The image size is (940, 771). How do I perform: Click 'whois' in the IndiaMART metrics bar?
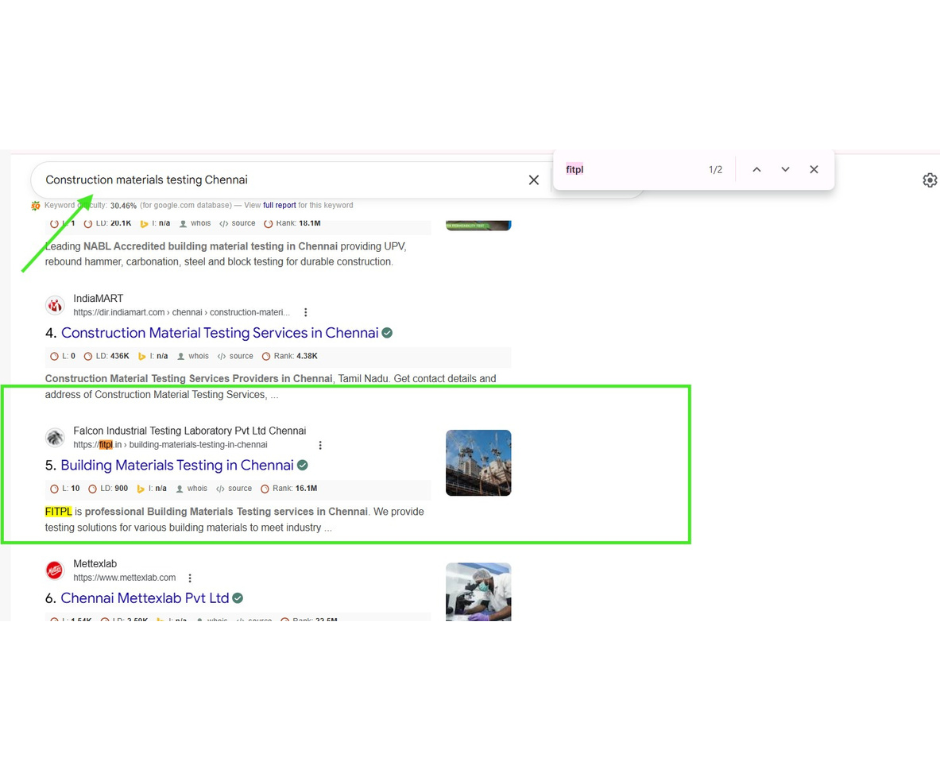click(x=193, y=356)
